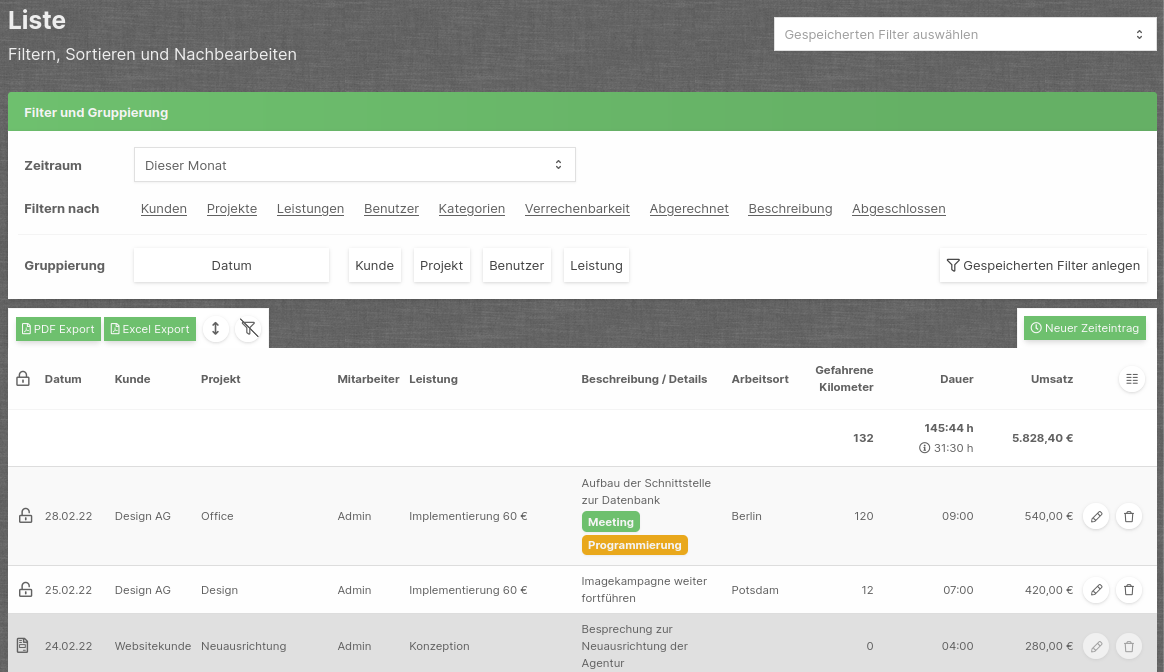Open the Gespeicherten Filter auswählen dropdown
The image size is (1164, 672).
[965, 34]
